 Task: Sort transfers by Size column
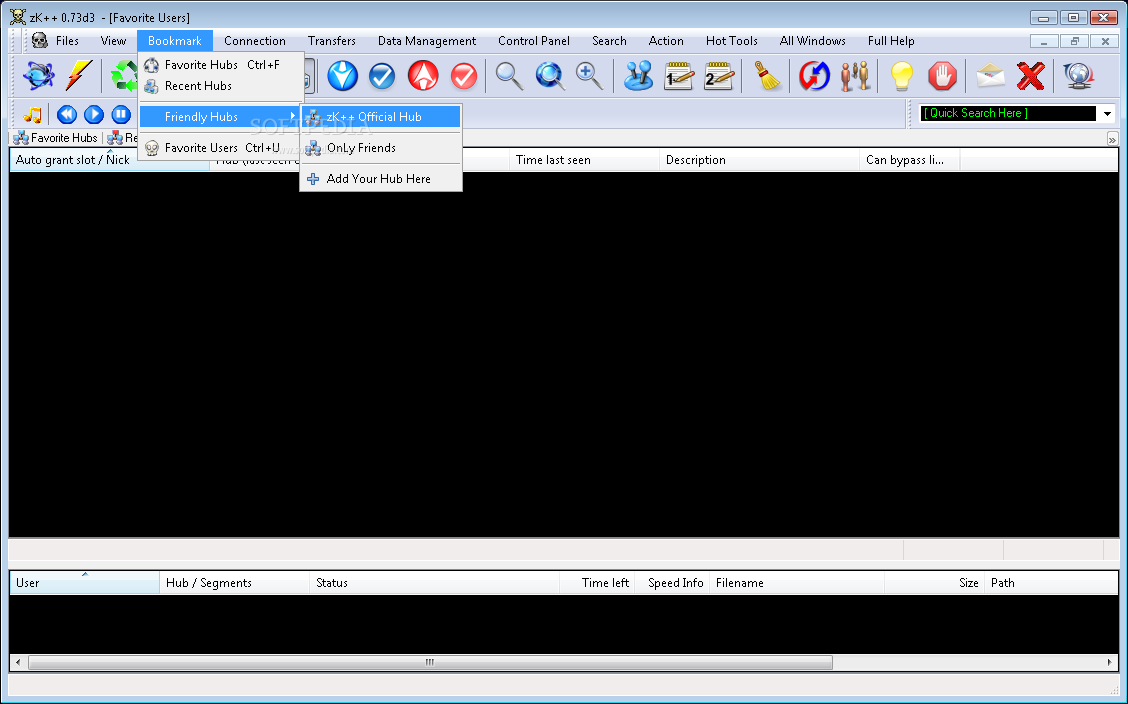click(x=934, y=582)
